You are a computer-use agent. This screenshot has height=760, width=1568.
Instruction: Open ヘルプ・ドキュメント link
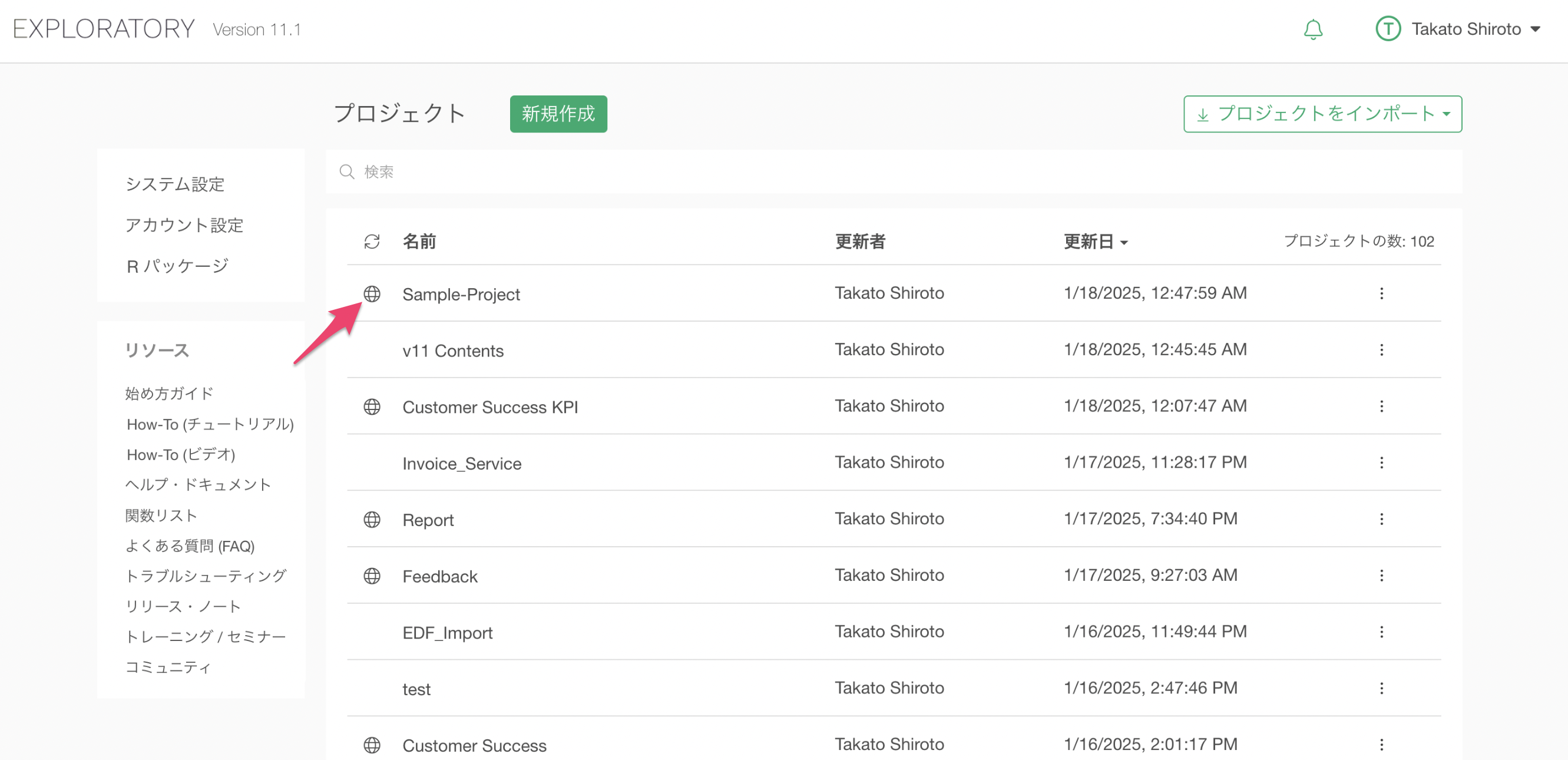(x=198, y=485)
